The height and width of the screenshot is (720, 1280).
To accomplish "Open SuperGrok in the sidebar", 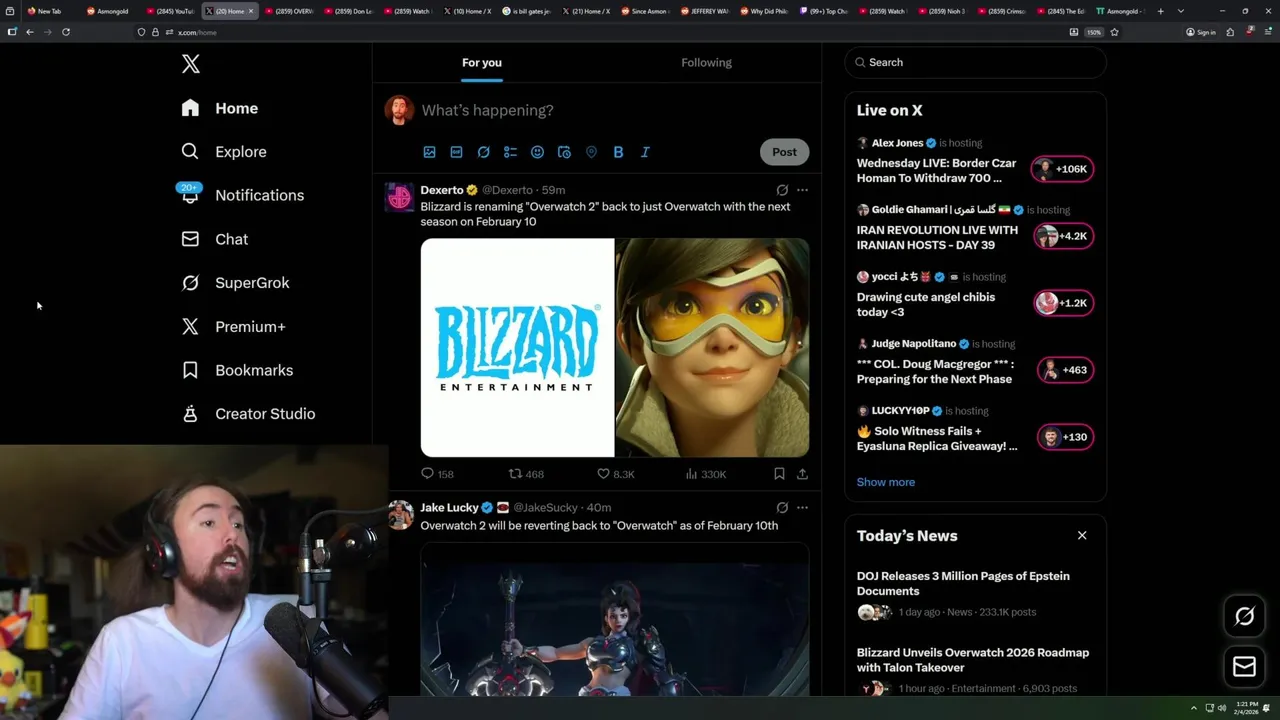I will 235,283.
